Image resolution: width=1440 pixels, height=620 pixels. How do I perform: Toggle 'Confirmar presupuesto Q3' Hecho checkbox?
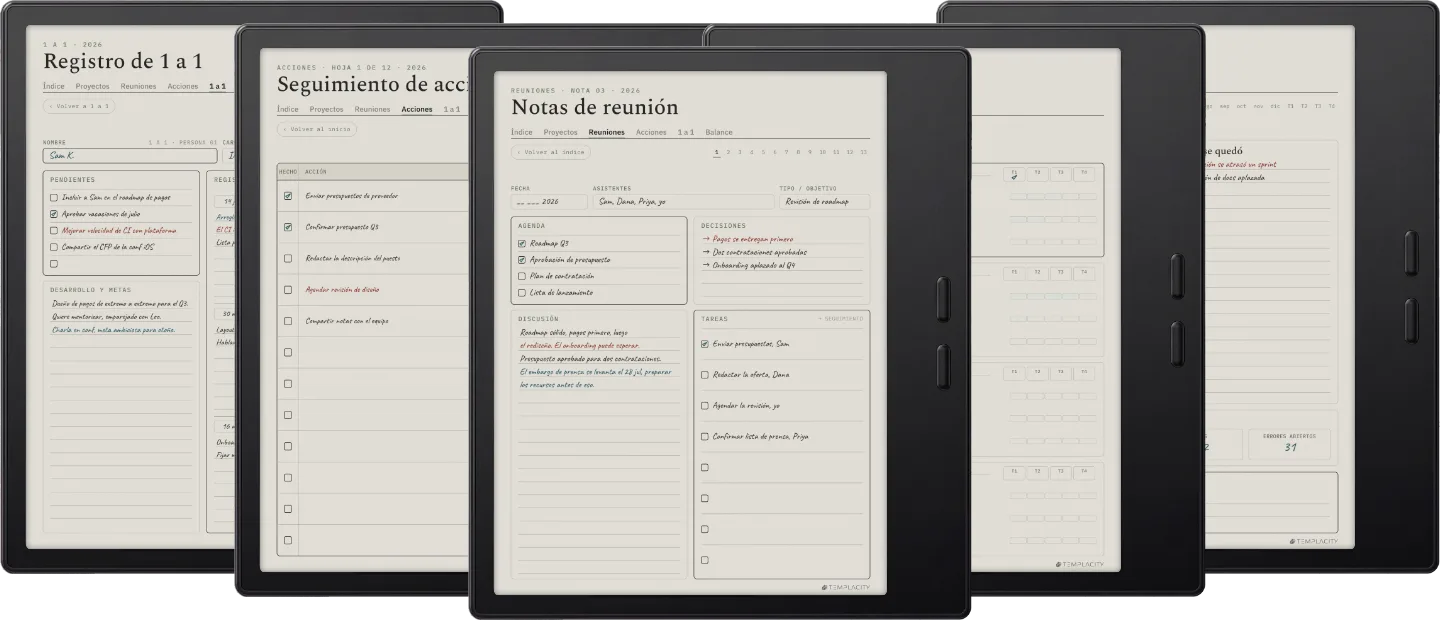click(x=288, y=227)
